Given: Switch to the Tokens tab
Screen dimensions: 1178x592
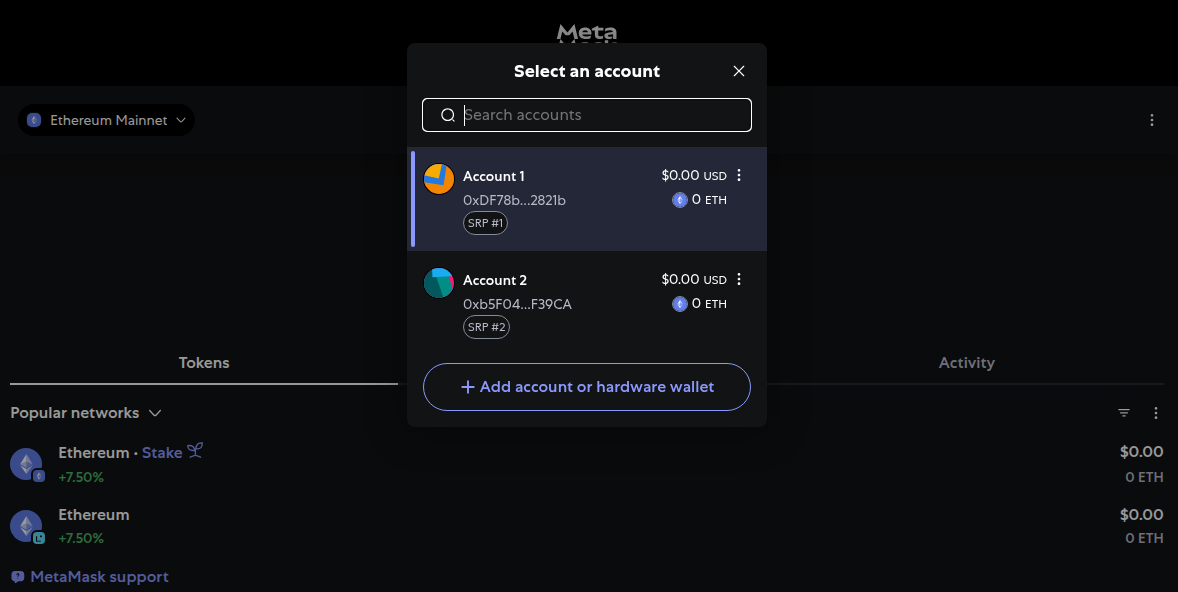Looking at the screenshot, I should point(204,362).
